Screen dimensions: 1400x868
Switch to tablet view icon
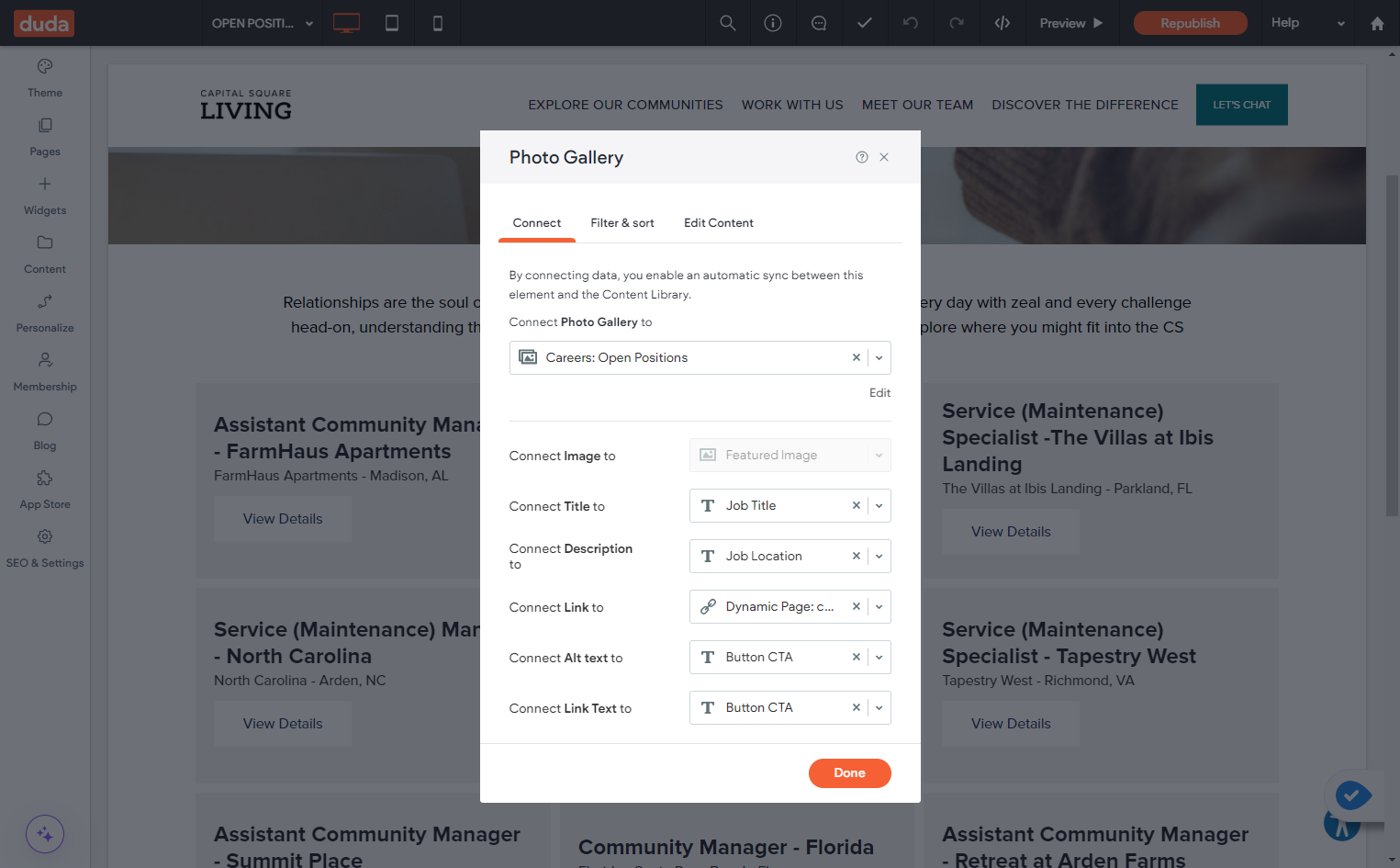point(392,23)
